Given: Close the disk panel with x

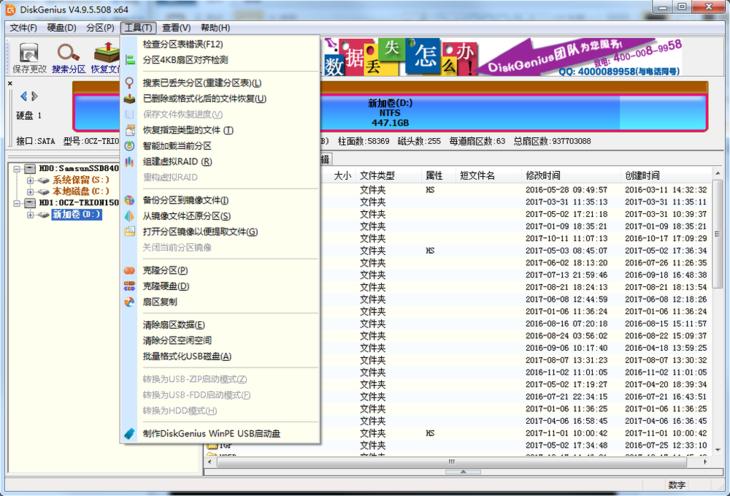Looking at the screenshot, I should (10, 83).
